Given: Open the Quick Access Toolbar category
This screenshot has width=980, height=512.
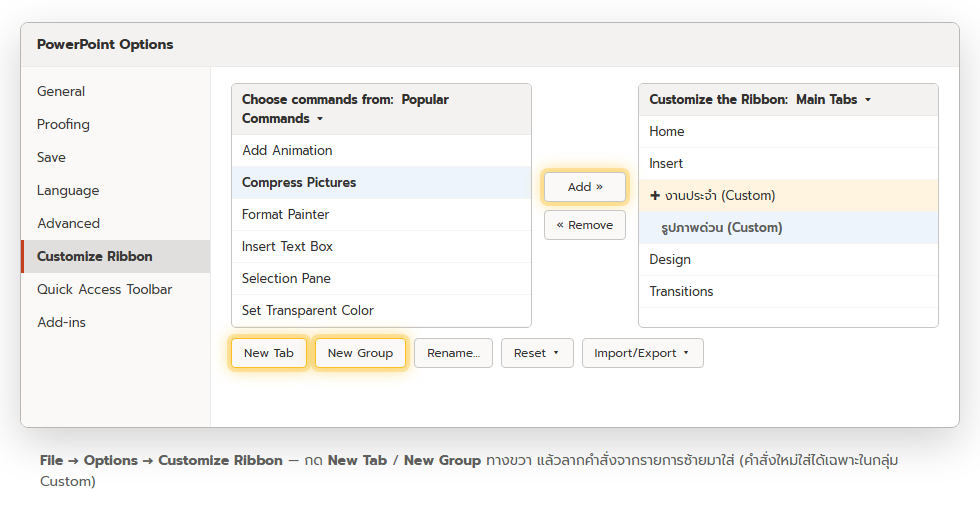Looking at the screenshot, I should click(x=116, y=289).
